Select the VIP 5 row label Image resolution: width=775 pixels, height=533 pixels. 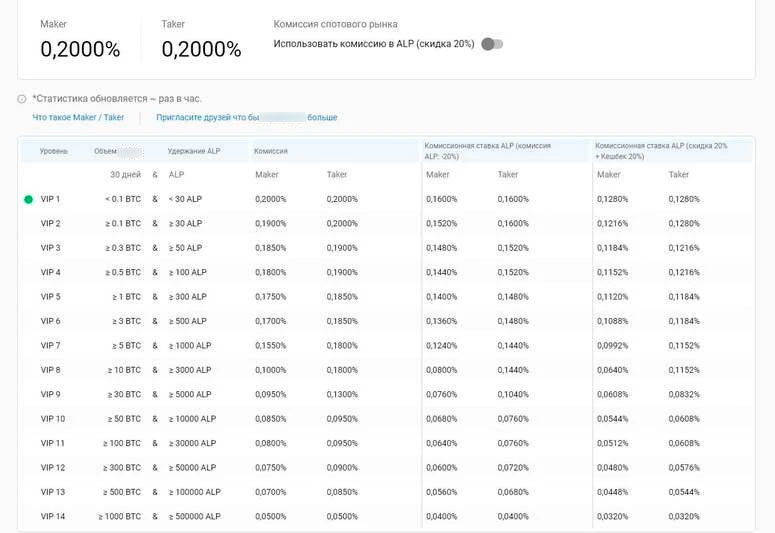[x=51, y=297]
